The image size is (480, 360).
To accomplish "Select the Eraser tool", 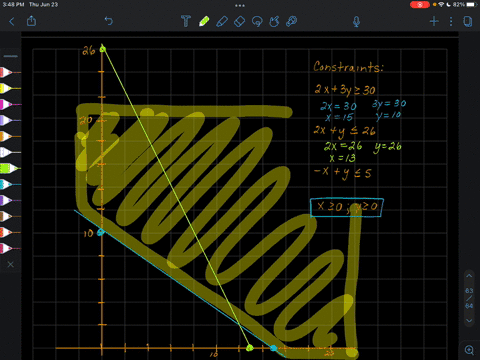I will pyautogui.click(x=239, y=22).
